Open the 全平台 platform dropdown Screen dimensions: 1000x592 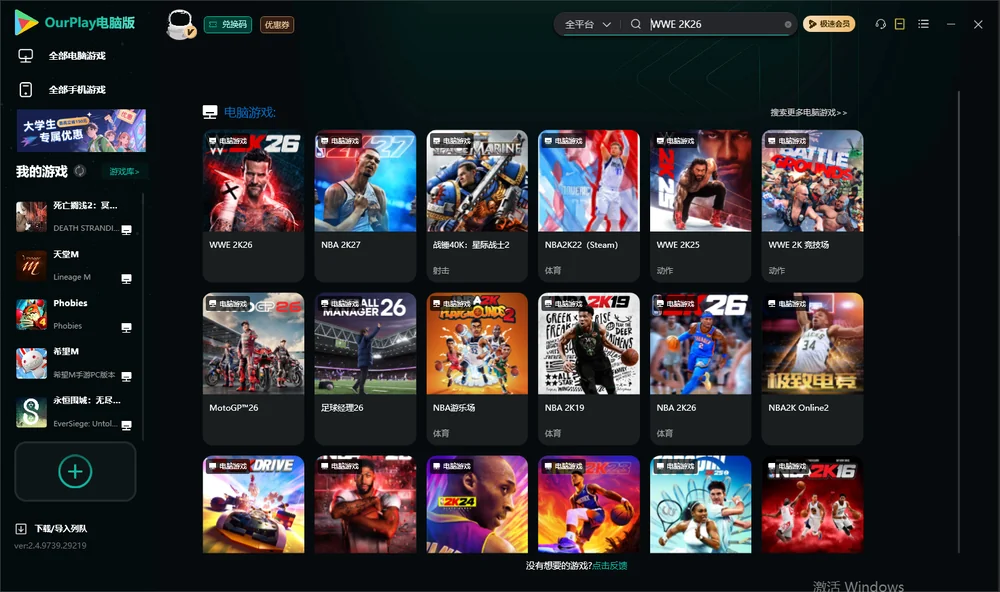point(587,24)
